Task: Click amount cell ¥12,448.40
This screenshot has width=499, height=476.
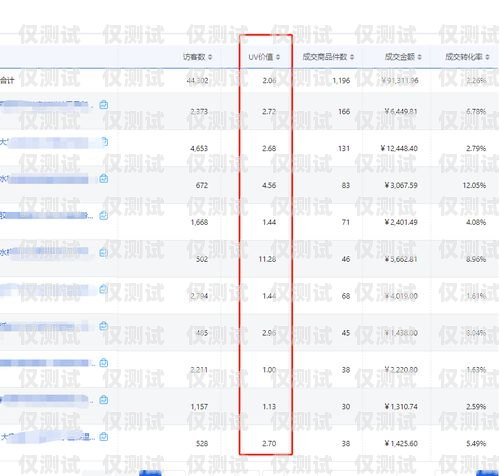Action: click(x=399, y=148)
